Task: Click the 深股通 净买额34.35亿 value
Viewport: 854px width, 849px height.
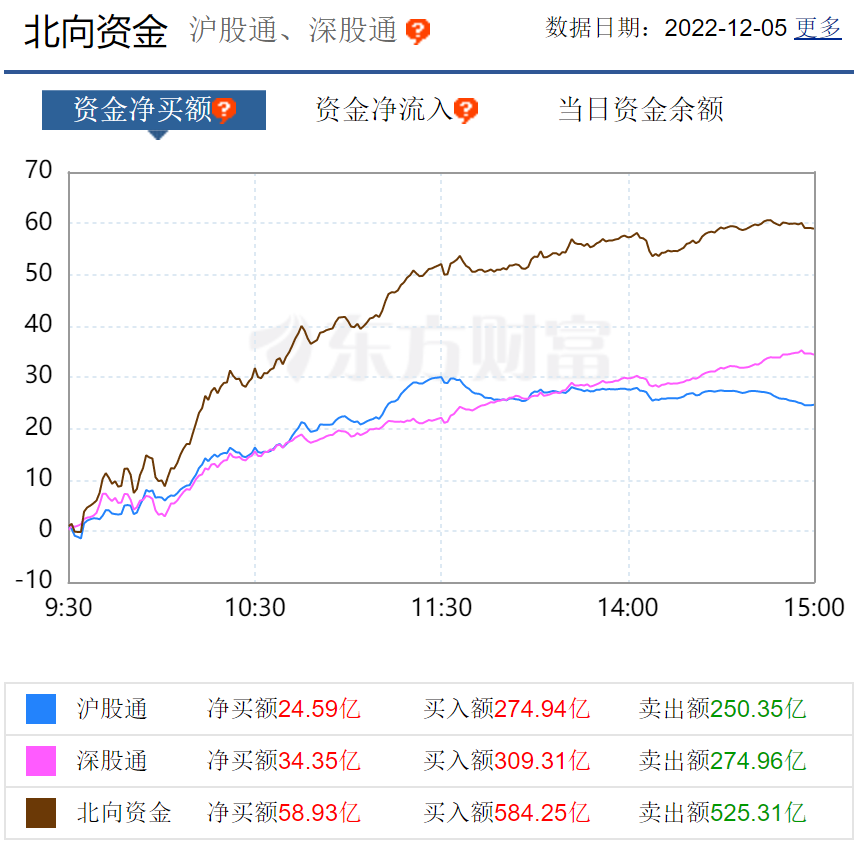Action: point(284,761)
